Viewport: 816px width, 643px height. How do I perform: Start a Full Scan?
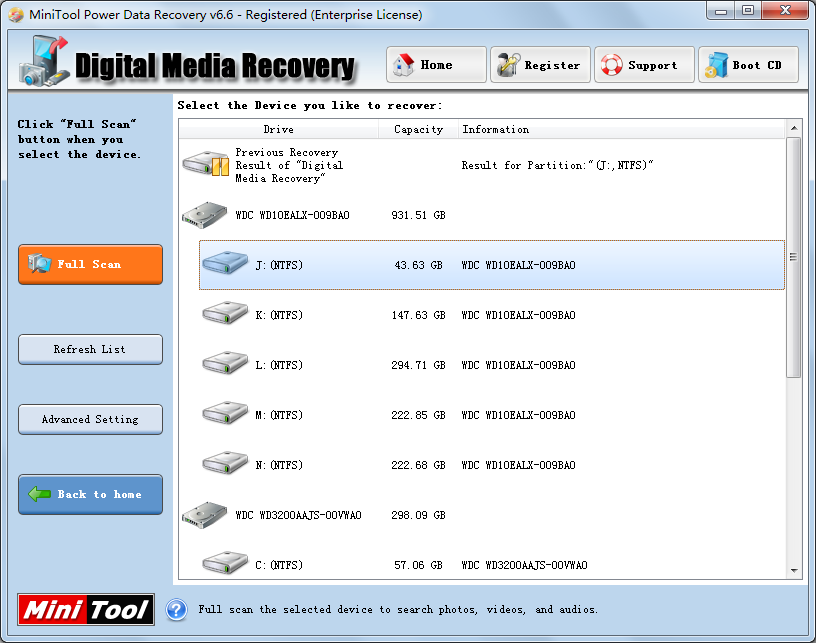point(91,264)
